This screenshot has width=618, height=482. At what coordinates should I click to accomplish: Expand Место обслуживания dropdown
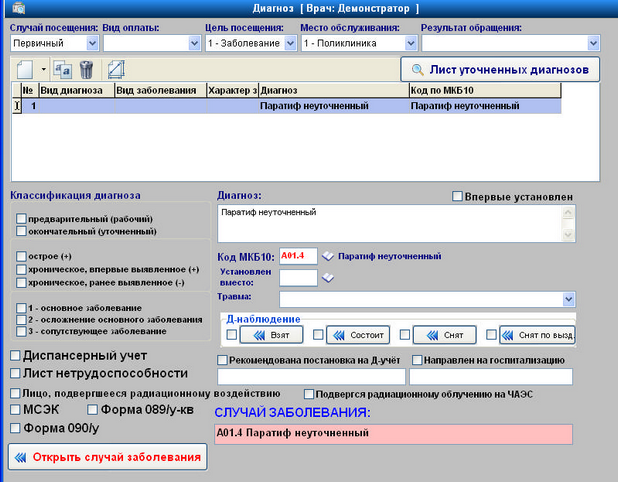pos(411,43)
